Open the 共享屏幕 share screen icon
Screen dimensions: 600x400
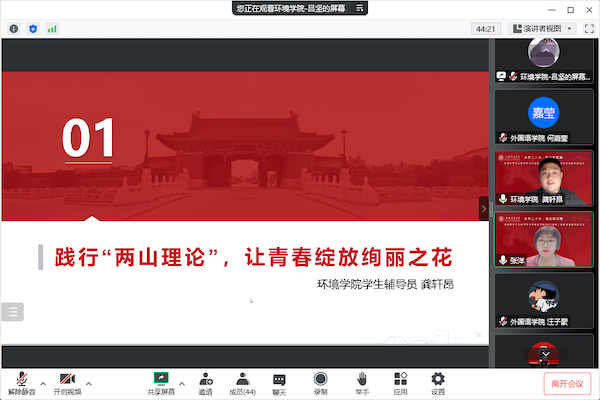point(159,383)
